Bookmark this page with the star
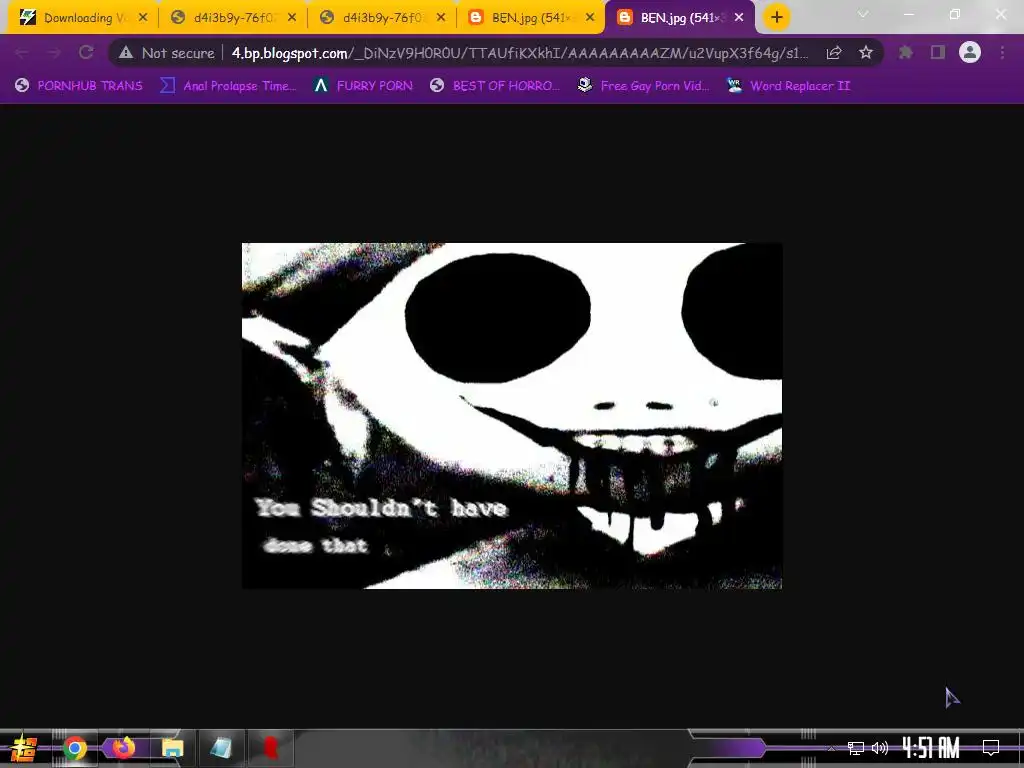This screenshot has width=1024, height=768. 866,53
